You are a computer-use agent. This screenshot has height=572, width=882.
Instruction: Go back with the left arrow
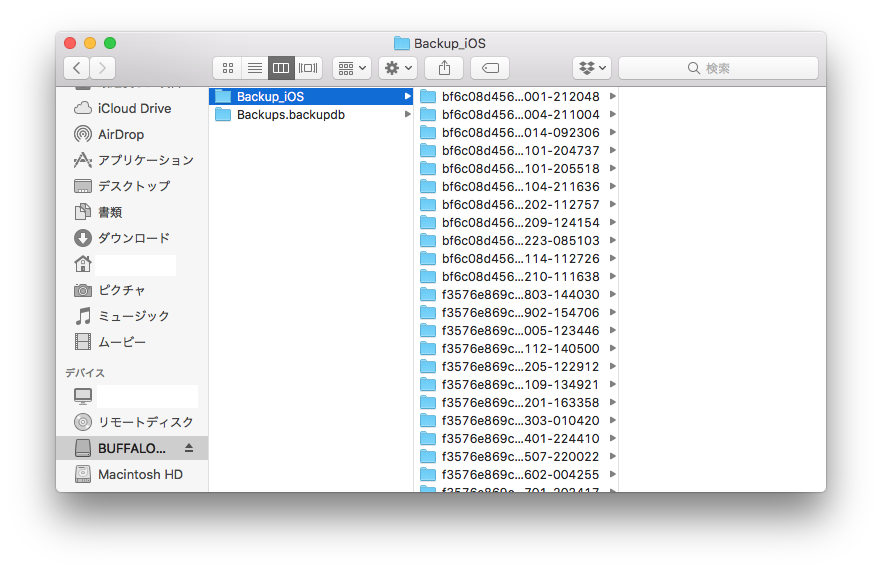click(77, 68)
